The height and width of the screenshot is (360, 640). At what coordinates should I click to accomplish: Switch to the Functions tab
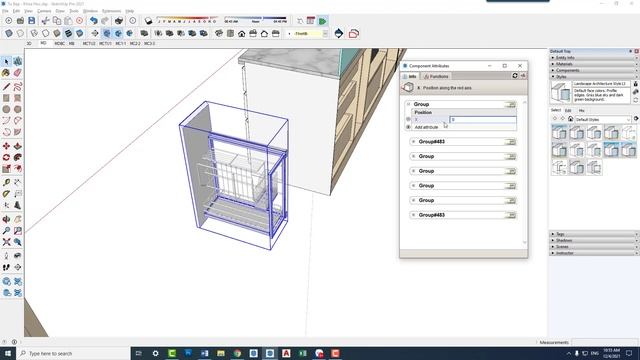436,76
